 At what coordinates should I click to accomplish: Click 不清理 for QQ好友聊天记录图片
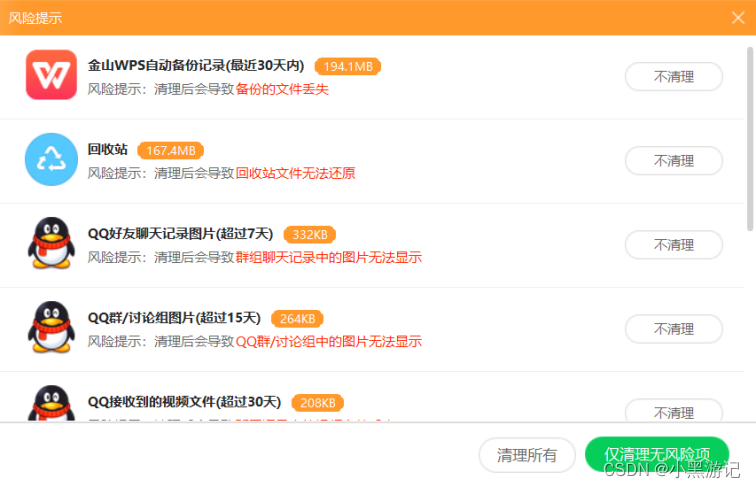tap(674, 245)
